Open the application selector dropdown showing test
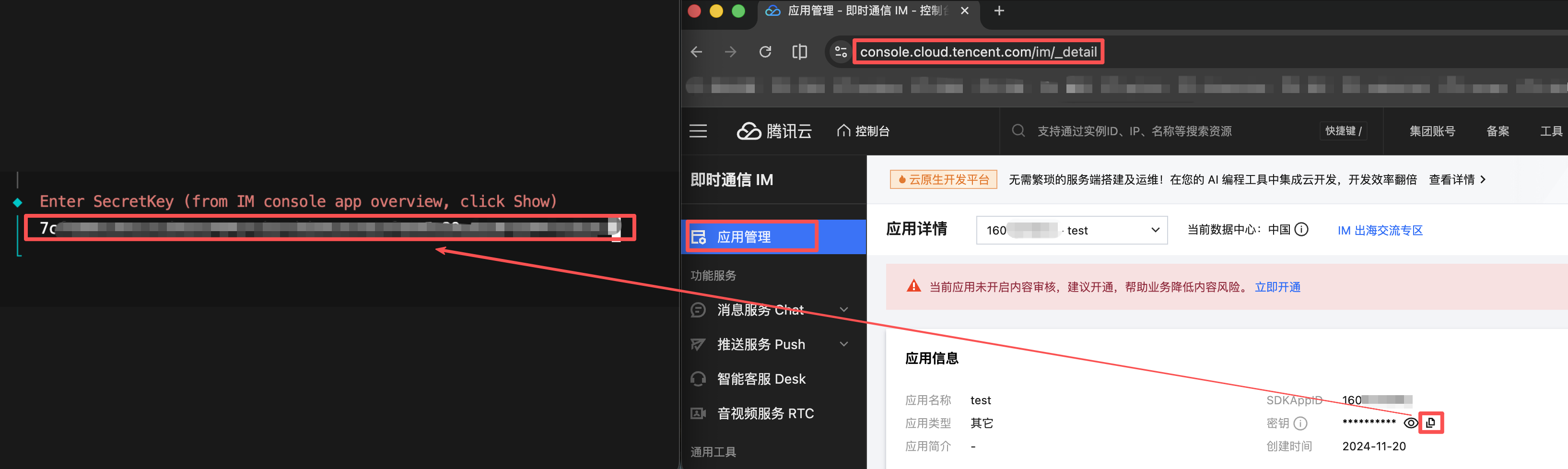 [1071, 230]
